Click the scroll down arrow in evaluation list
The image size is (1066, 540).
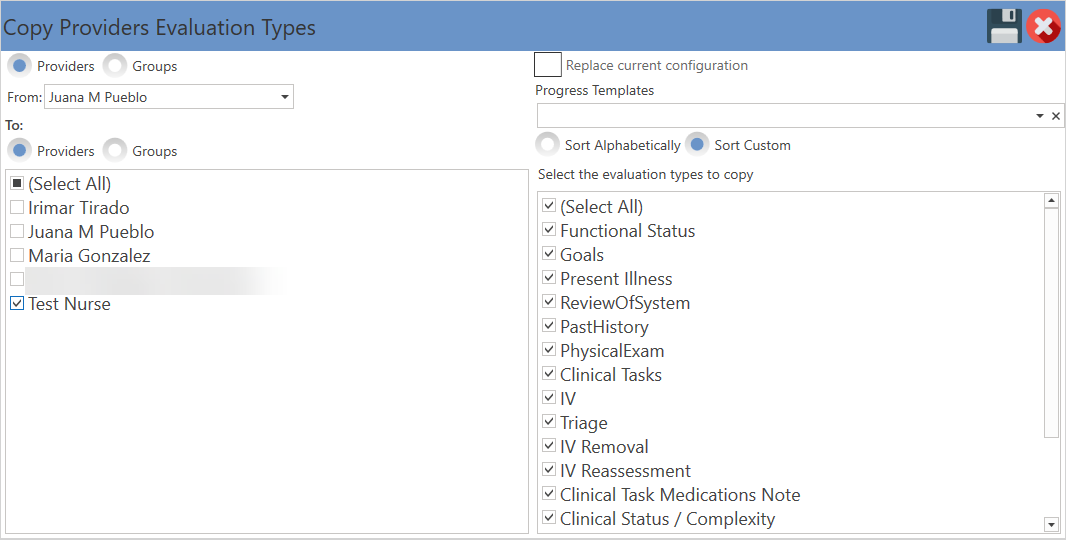click(x=1051, y=524)
